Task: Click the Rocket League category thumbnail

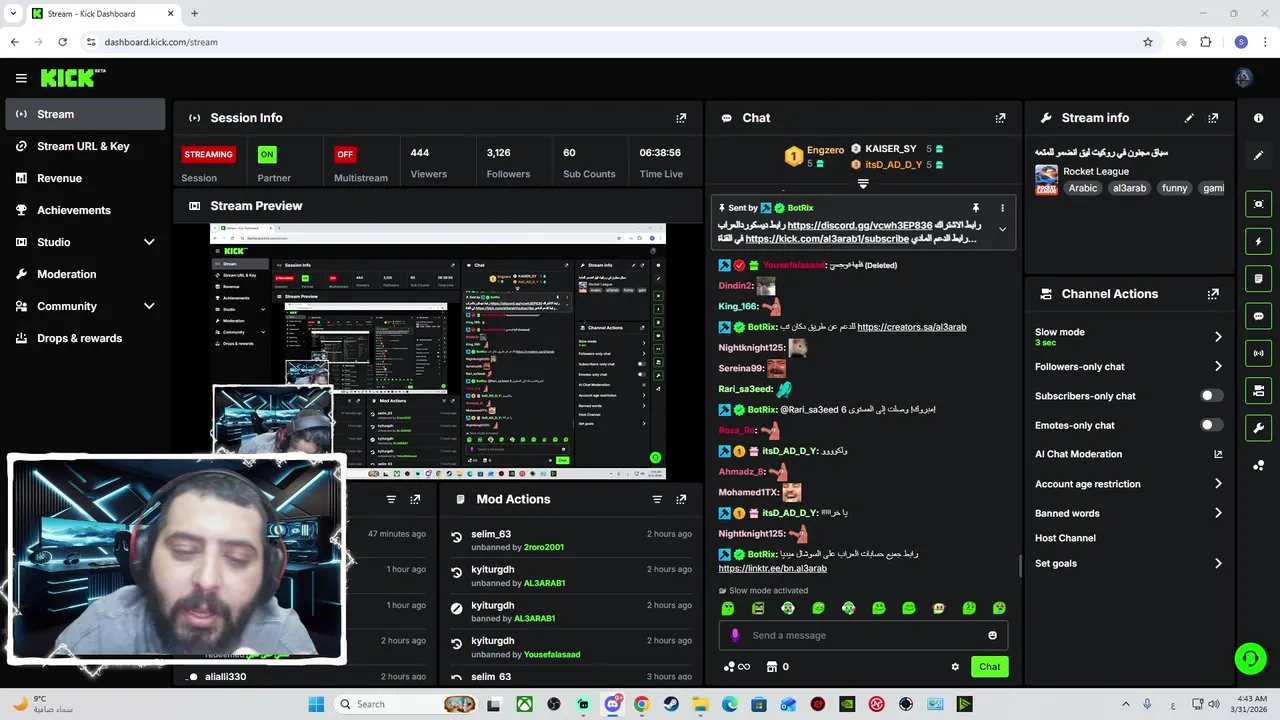Action: tap(1046, 180)
